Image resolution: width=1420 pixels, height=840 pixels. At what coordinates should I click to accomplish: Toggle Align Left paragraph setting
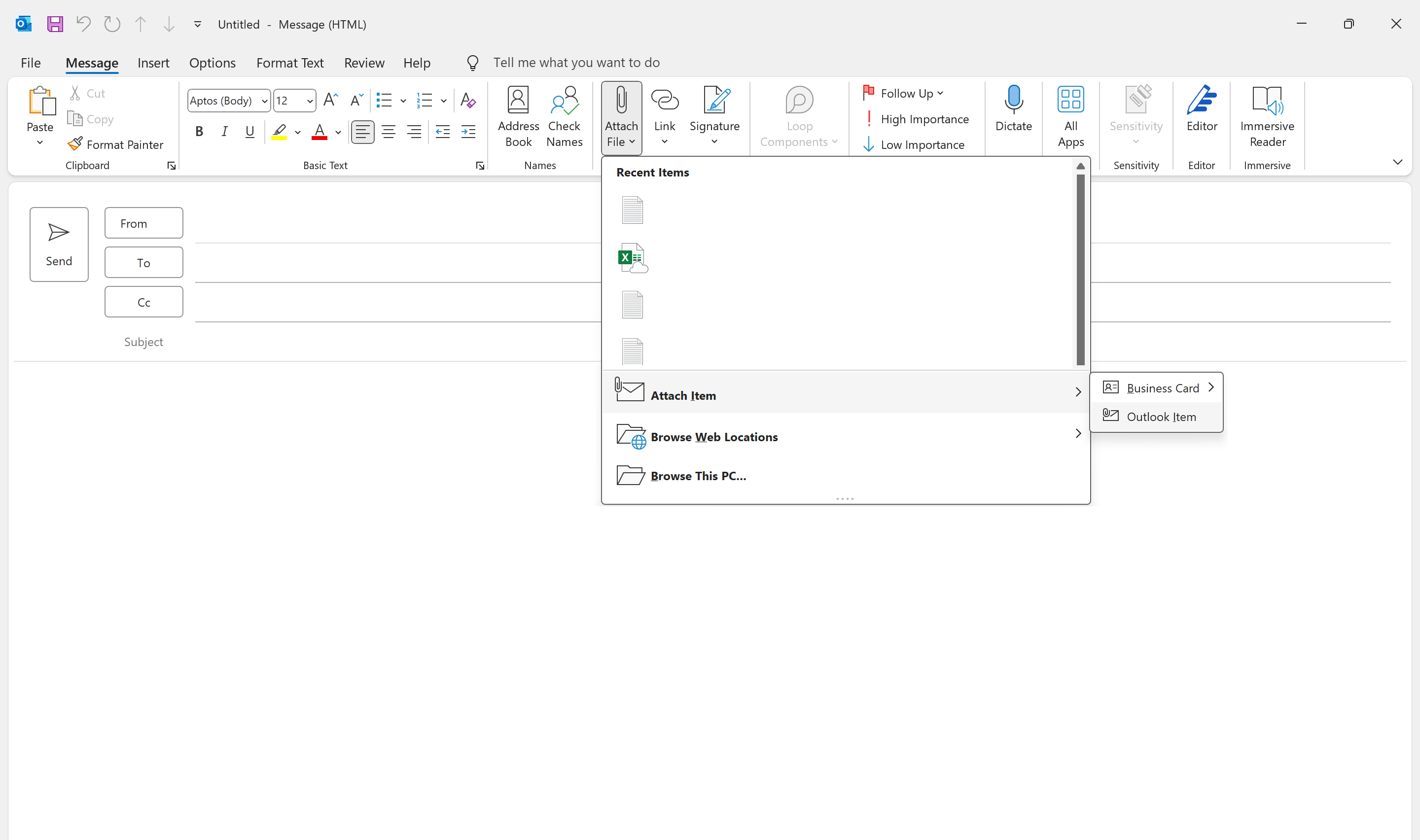pos(362,131)
